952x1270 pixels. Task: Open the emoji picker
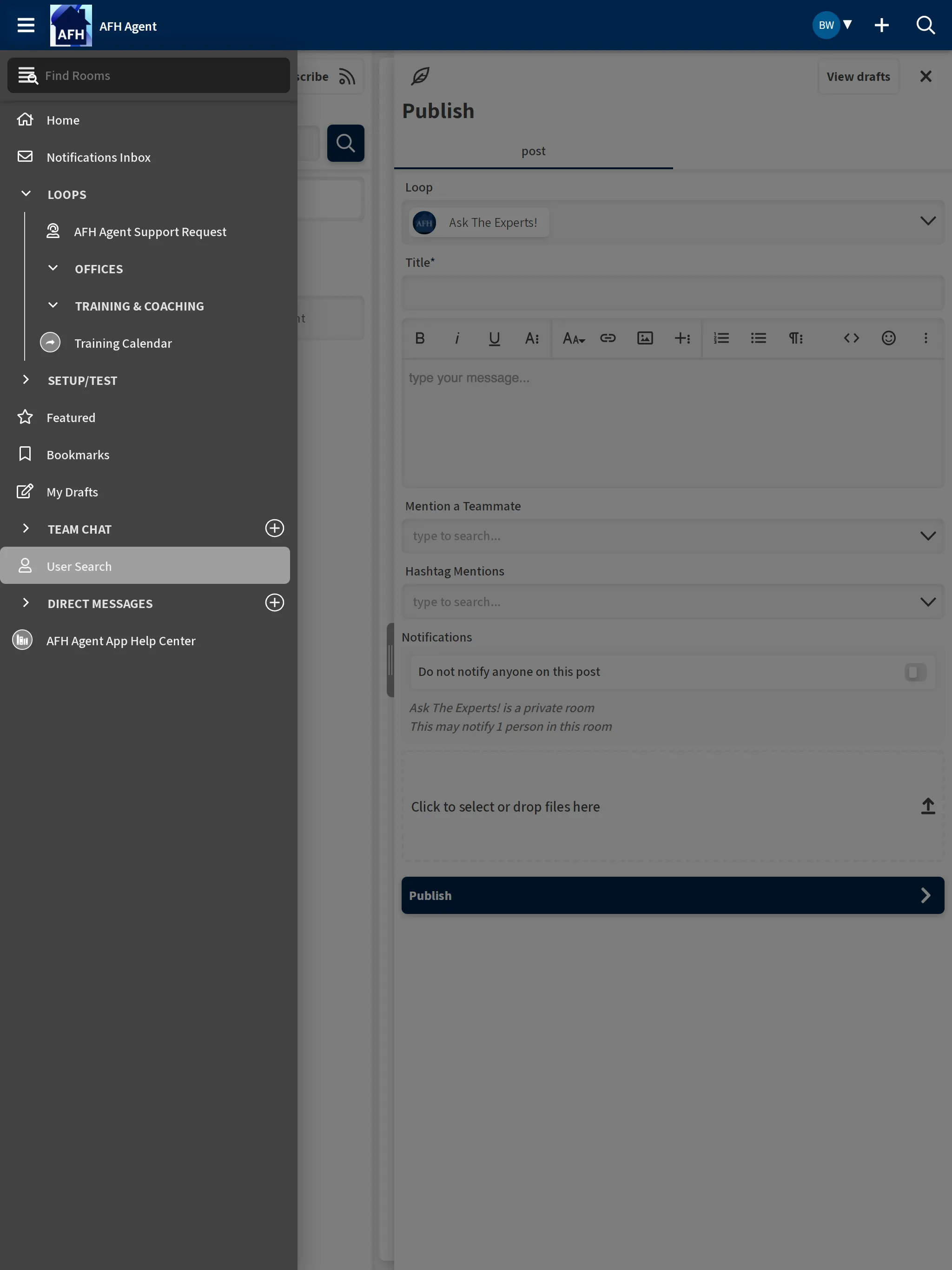[888, 338]
